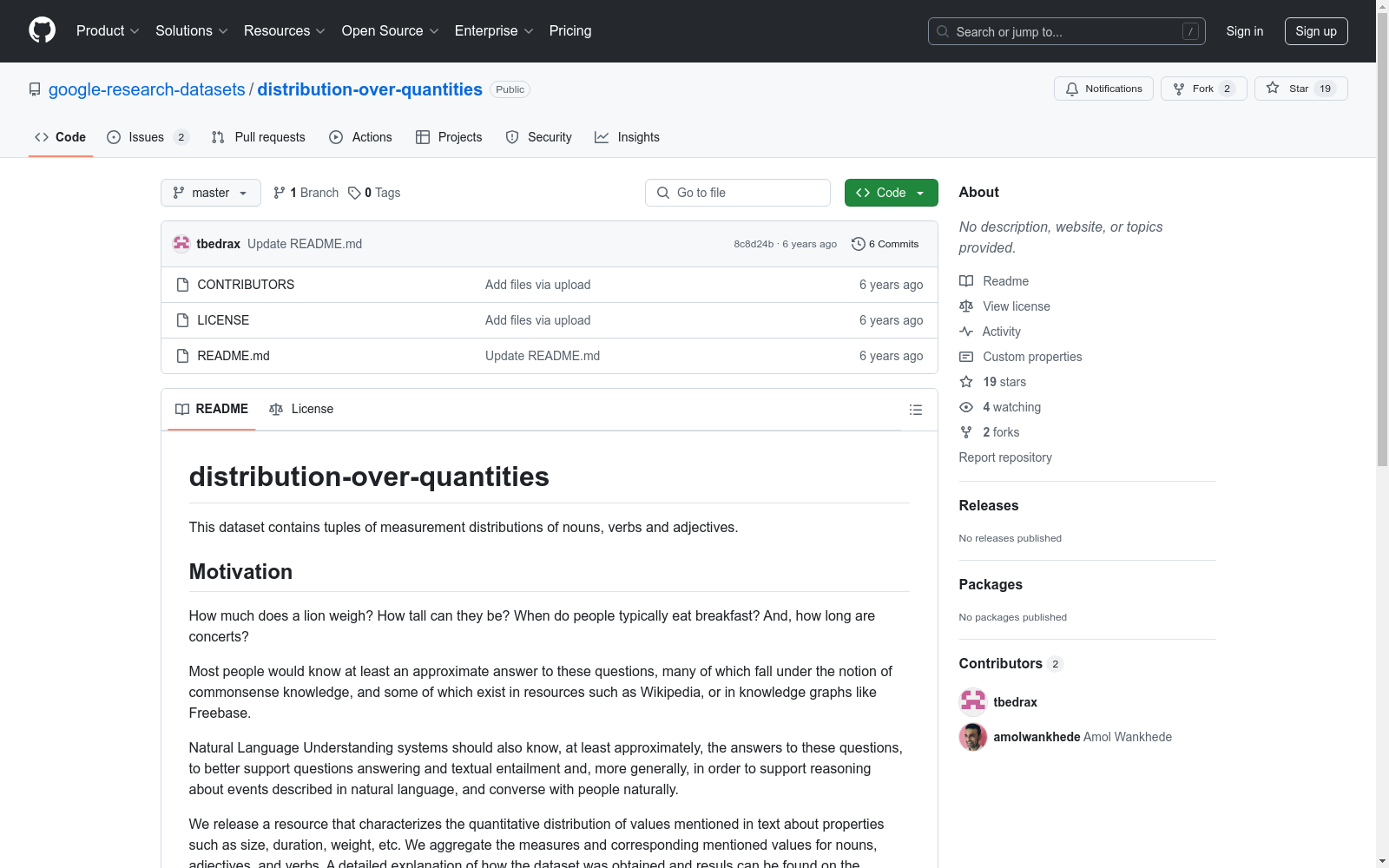Click the history clock icon beside 6 Commits
This screenshot has width=1389, height=868.
pos(859,244)
